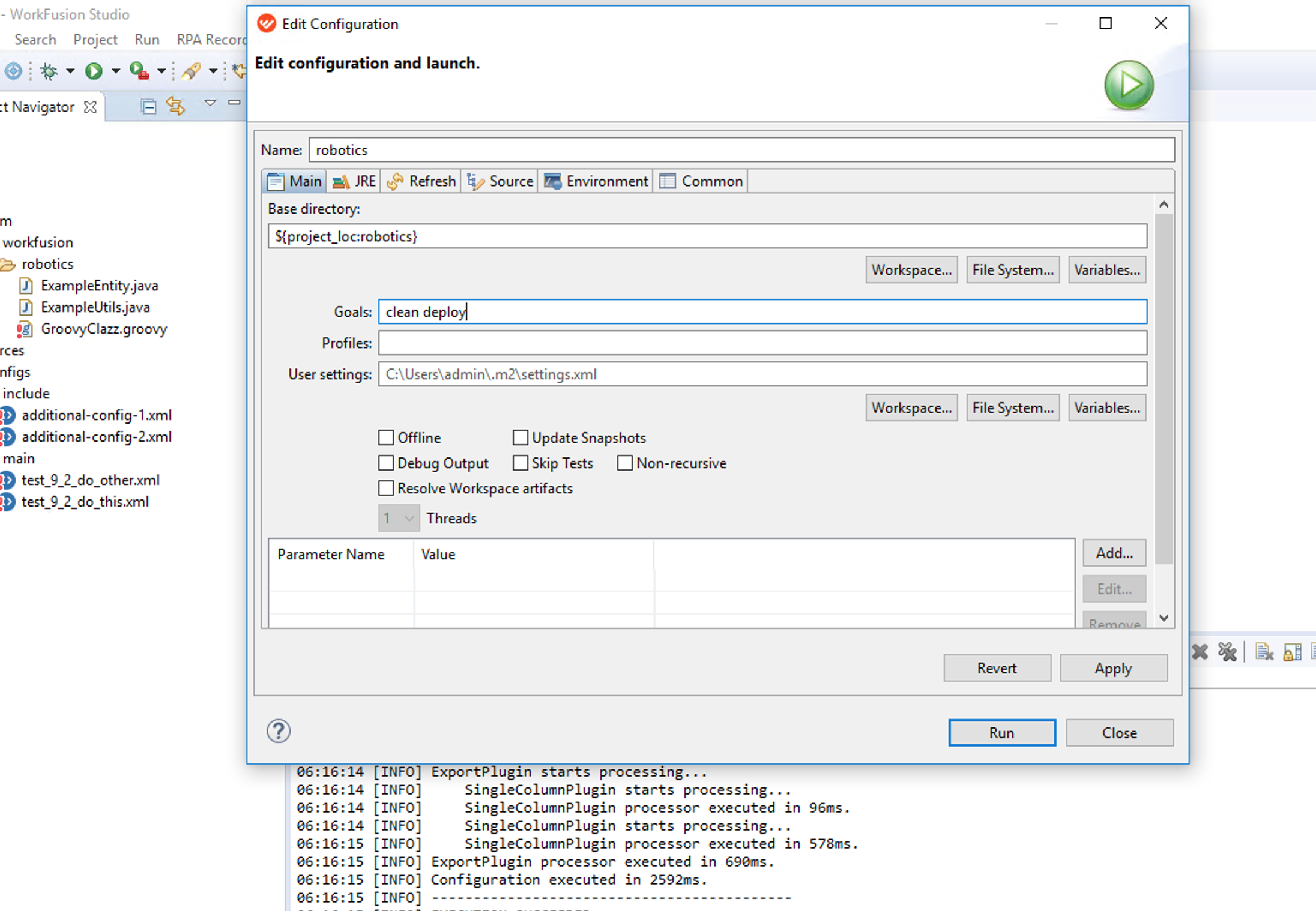
Task: Switch to the JRE tab
Action: tap(354, 181)
